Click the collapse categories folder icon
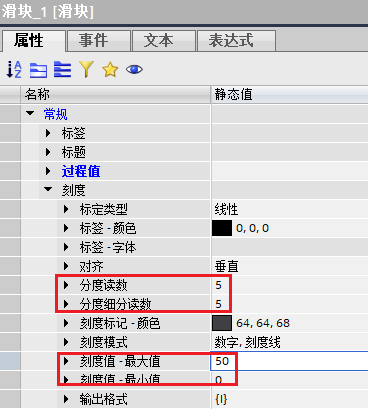 click(x=38, y=70)
